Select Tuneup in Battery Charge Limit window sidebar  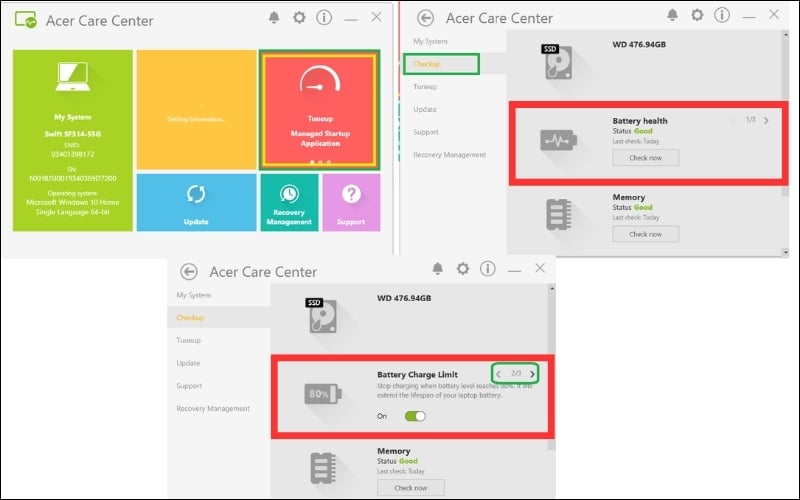pos(188,340)
